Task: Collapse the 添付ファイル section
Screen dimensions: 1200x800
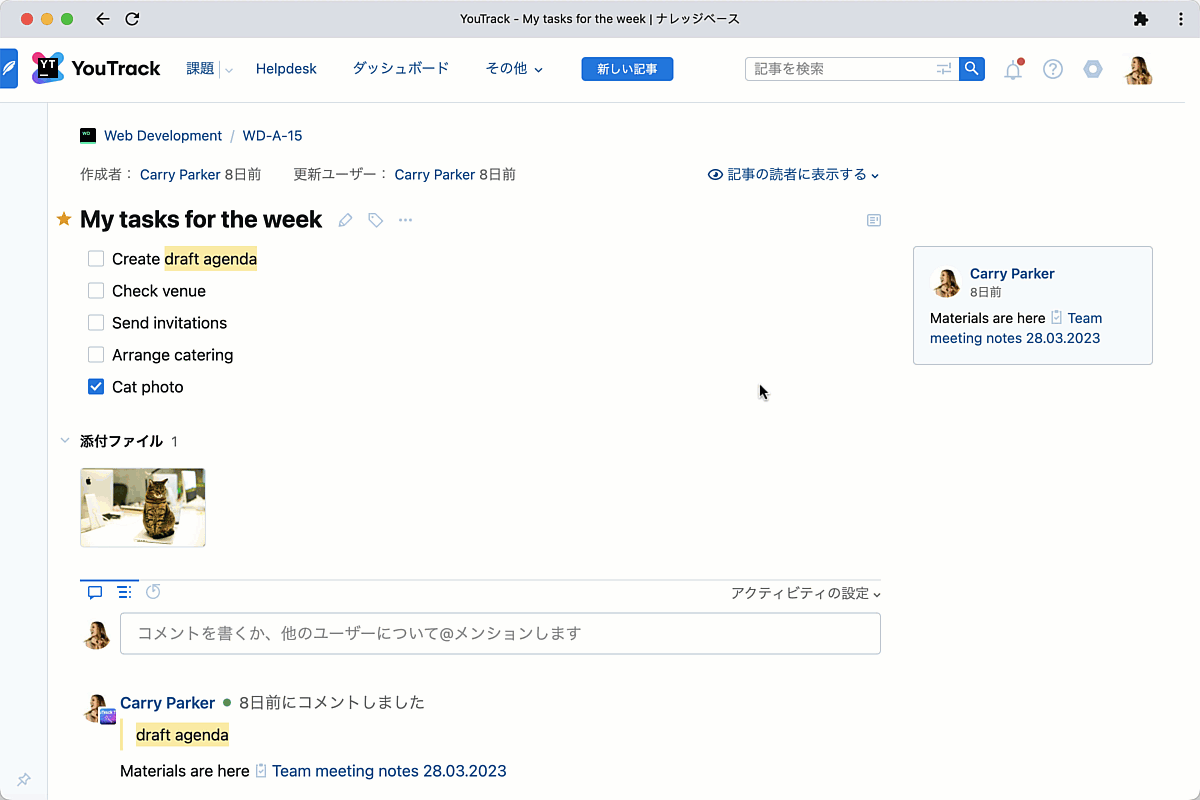Action: coord(64,440)
